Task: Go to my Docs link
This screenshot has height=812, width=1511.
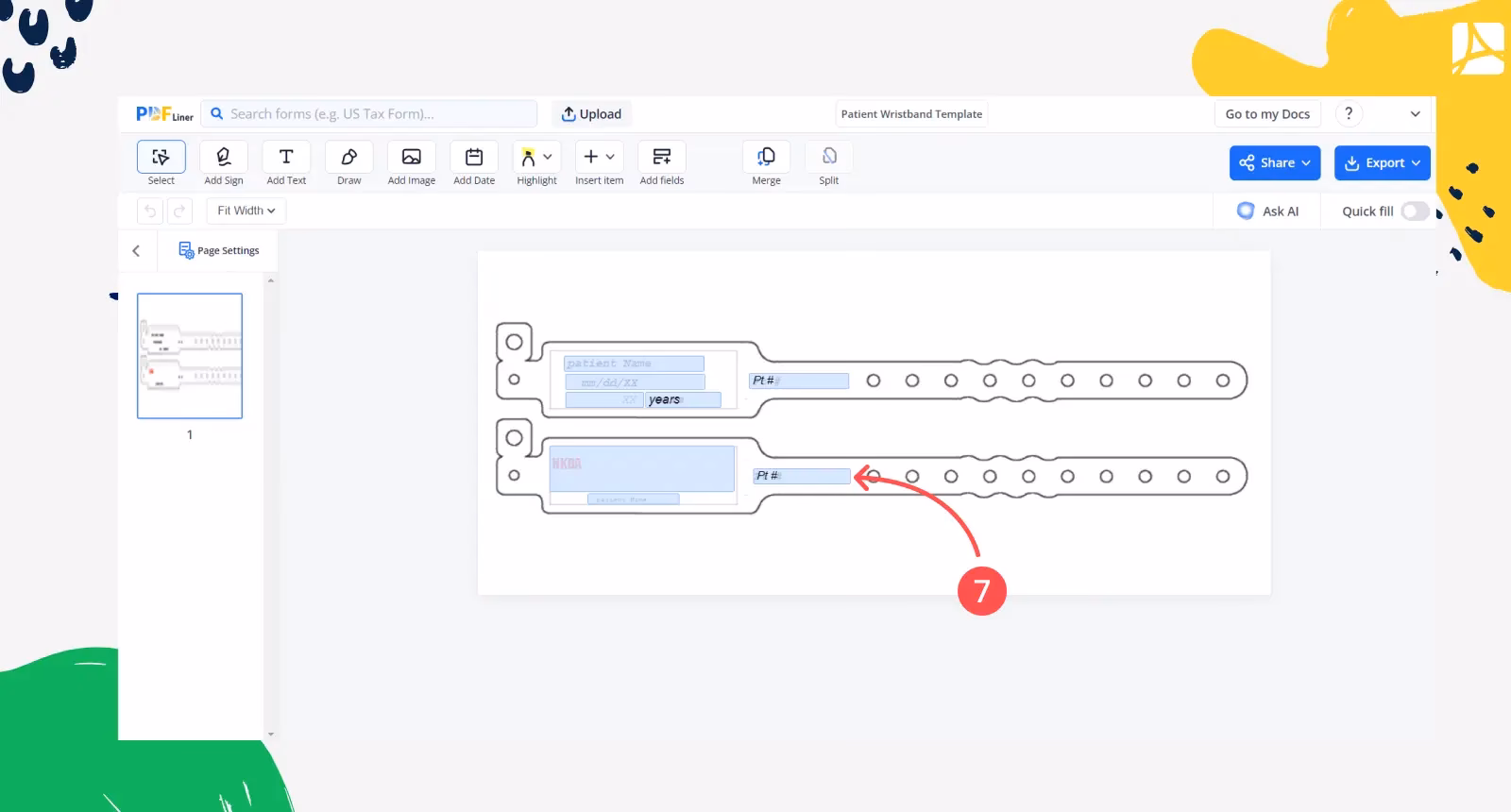Action: coord(1267,114)
